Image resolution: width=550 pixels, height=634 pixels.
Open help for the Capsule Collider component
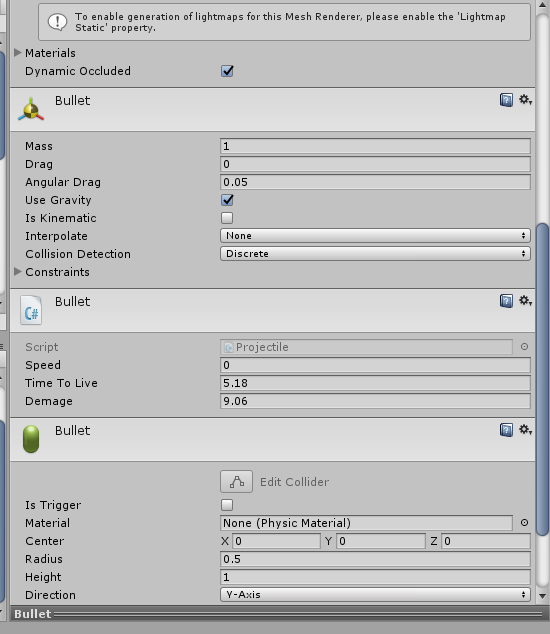pyautogui.click(x=506, y=429)
